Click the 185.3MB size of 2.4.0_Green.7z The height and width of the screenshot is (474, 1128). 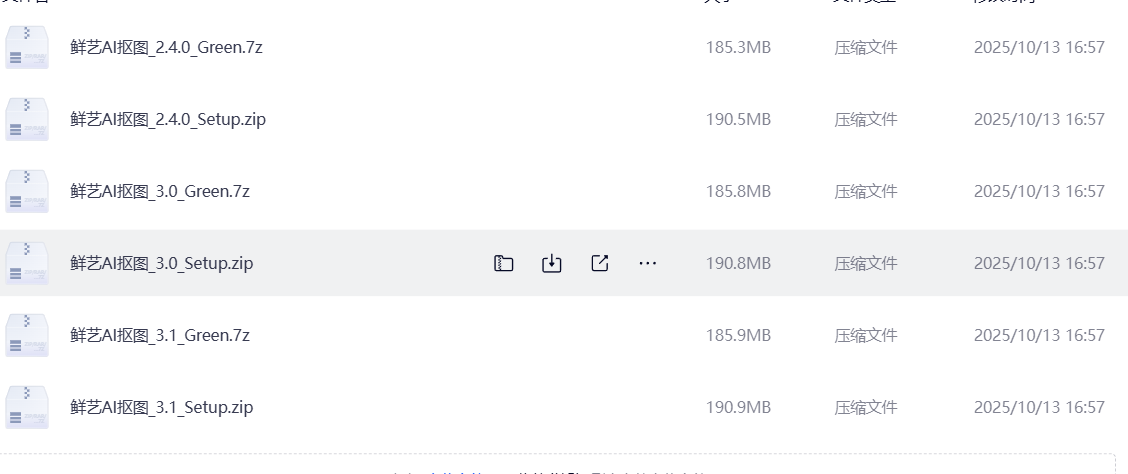pos(738,47)
